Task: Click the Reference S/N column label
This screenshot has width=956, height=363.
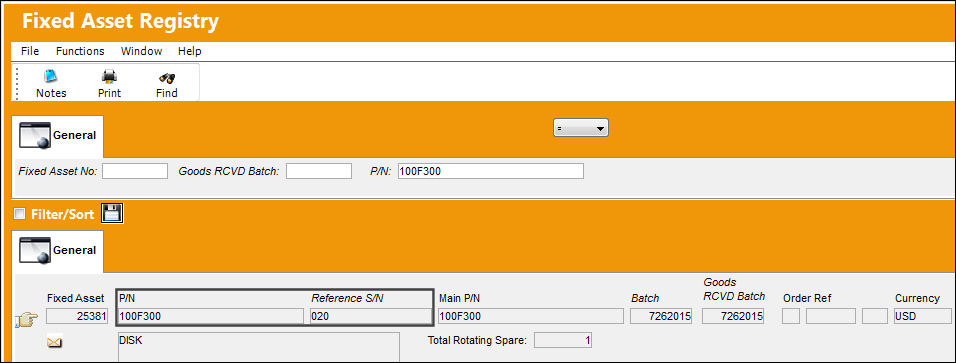Action: tap(348, 298)
